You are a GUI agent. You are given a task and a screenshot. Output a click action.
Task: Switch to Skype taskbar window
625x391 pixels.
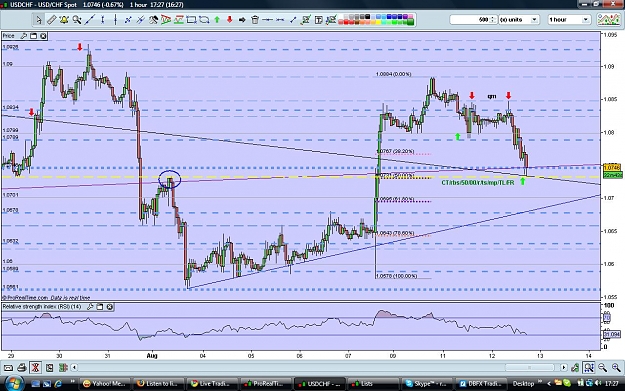click(x=426, y=384)
